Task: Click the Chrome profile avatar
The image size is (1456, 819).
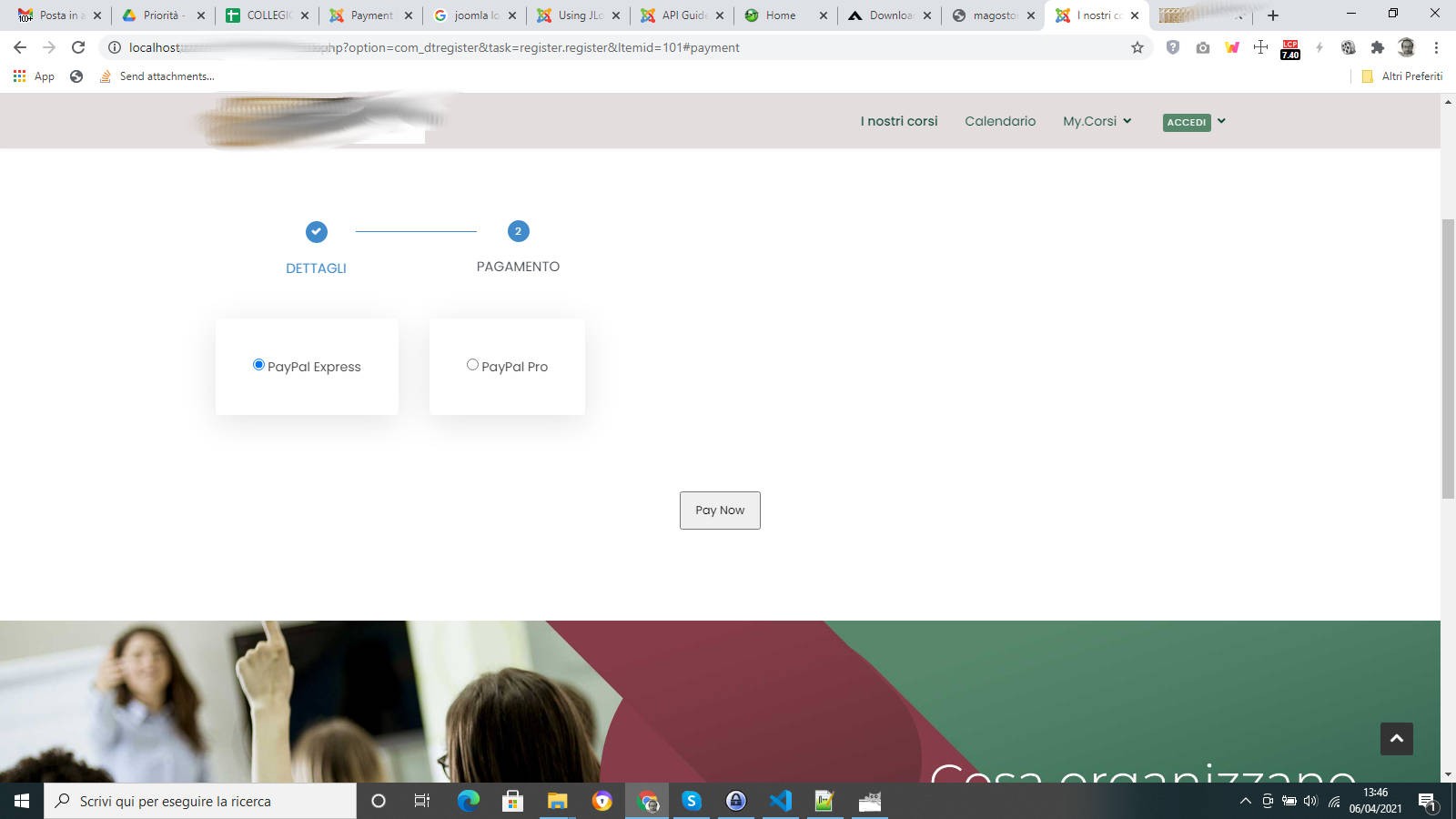Action: click(x=1407, y=47)
